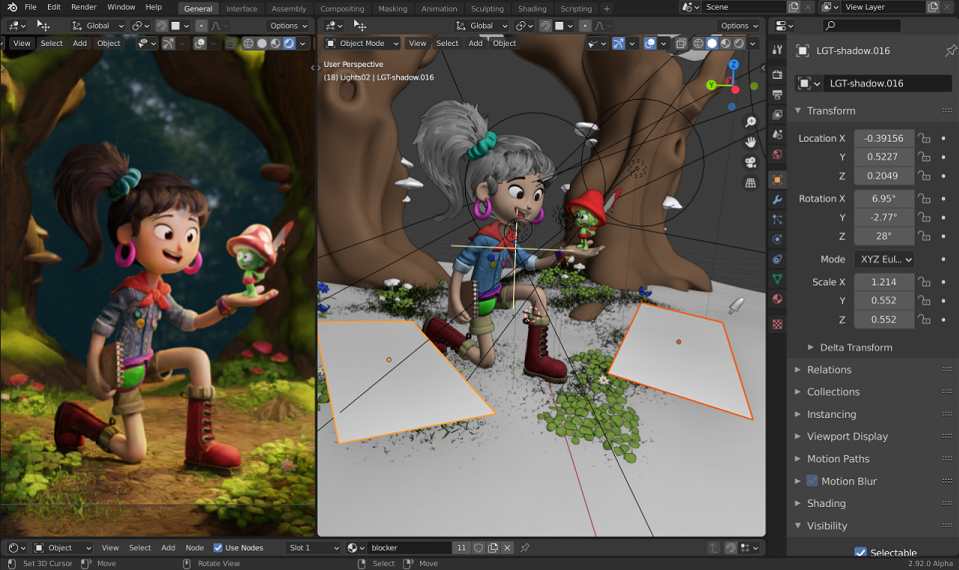The width and height of the screenshot is (959, 570).
Task: Enable solid shading in right viewport
Action: [x=712, y=43]
